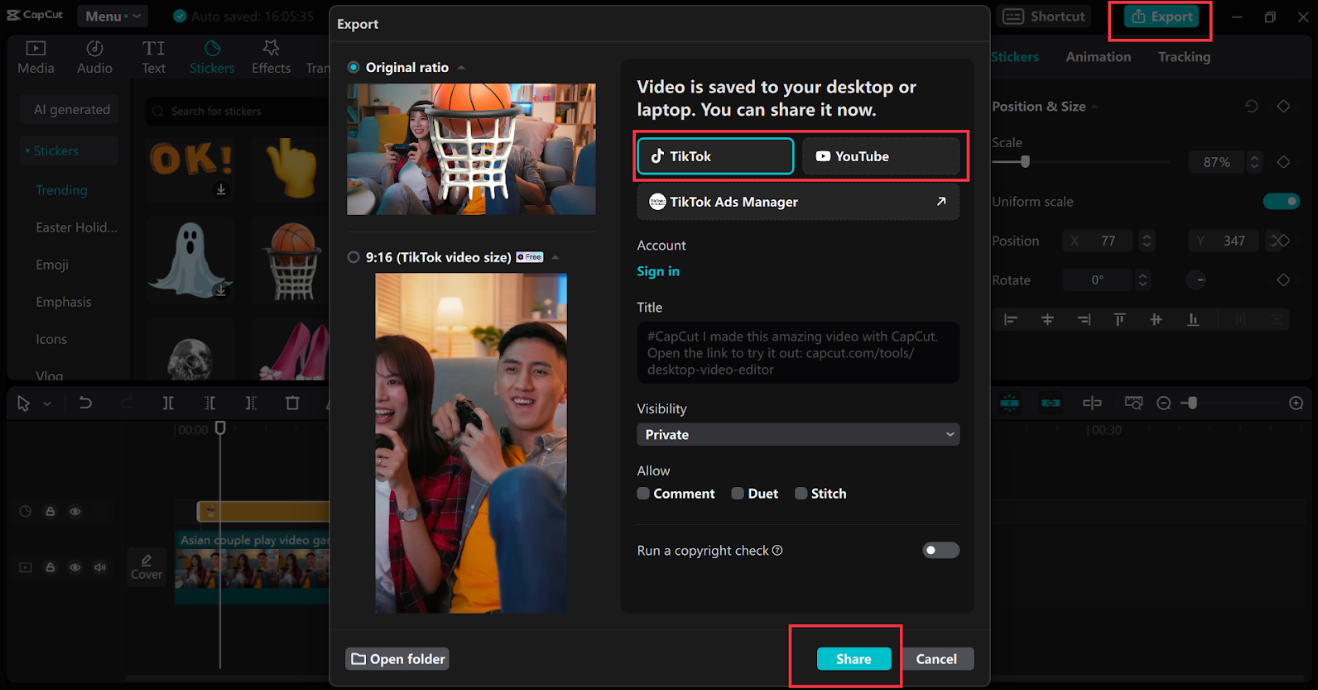Add keyframe for Scale

tap(1283, 162)
